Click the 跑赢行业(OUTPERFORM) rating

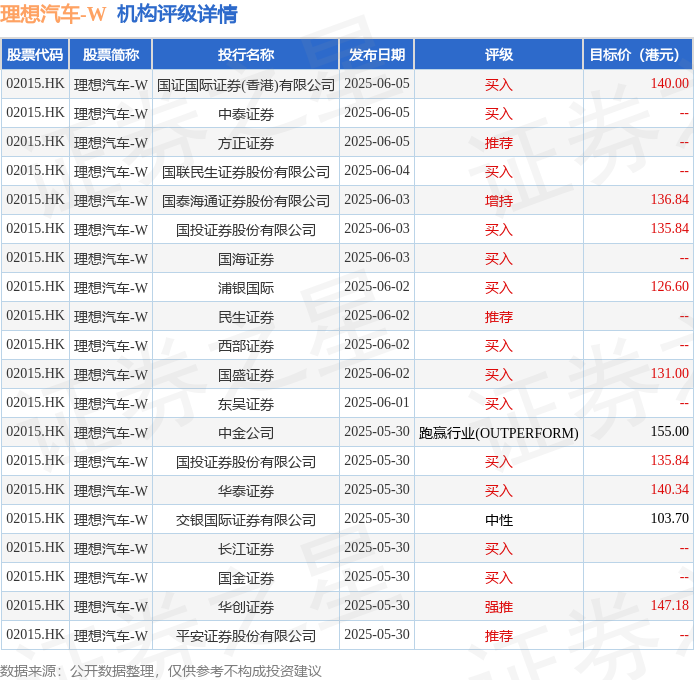coord(499,433)
